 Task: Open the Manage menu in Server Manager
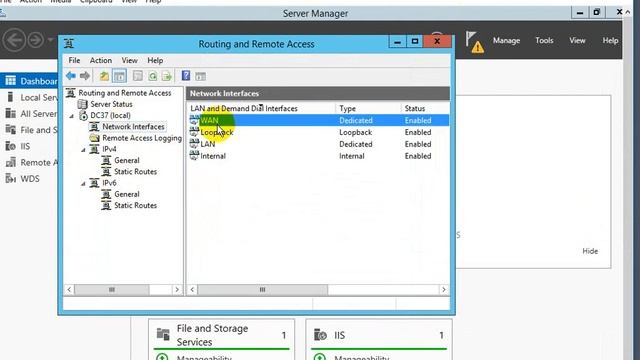point(506,40)
